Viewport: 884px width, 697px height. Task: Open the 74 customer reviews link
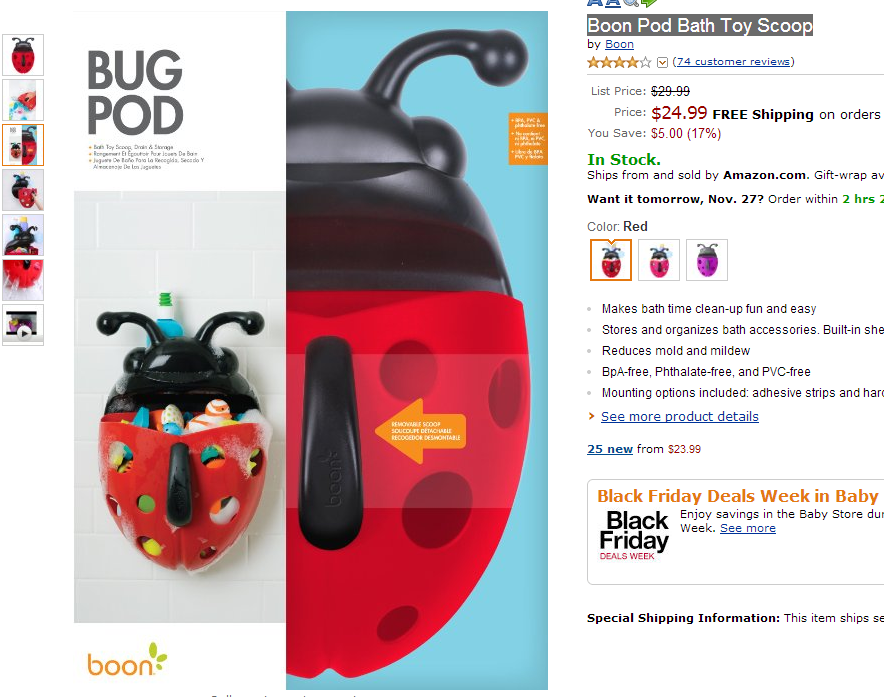[x=733, y=61]
